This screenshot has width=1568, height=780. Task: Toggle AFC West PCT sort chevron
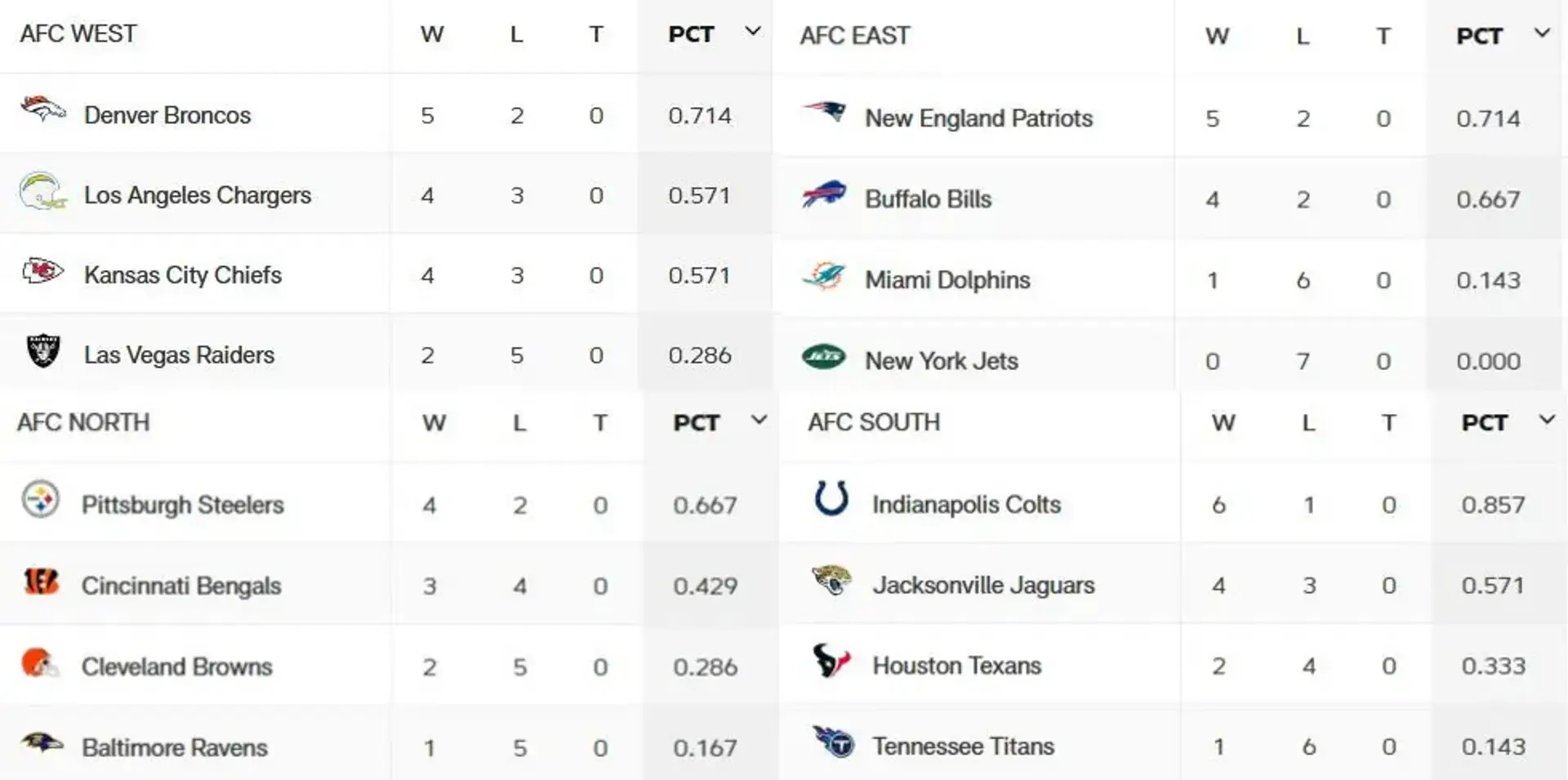tap(753, 32)
